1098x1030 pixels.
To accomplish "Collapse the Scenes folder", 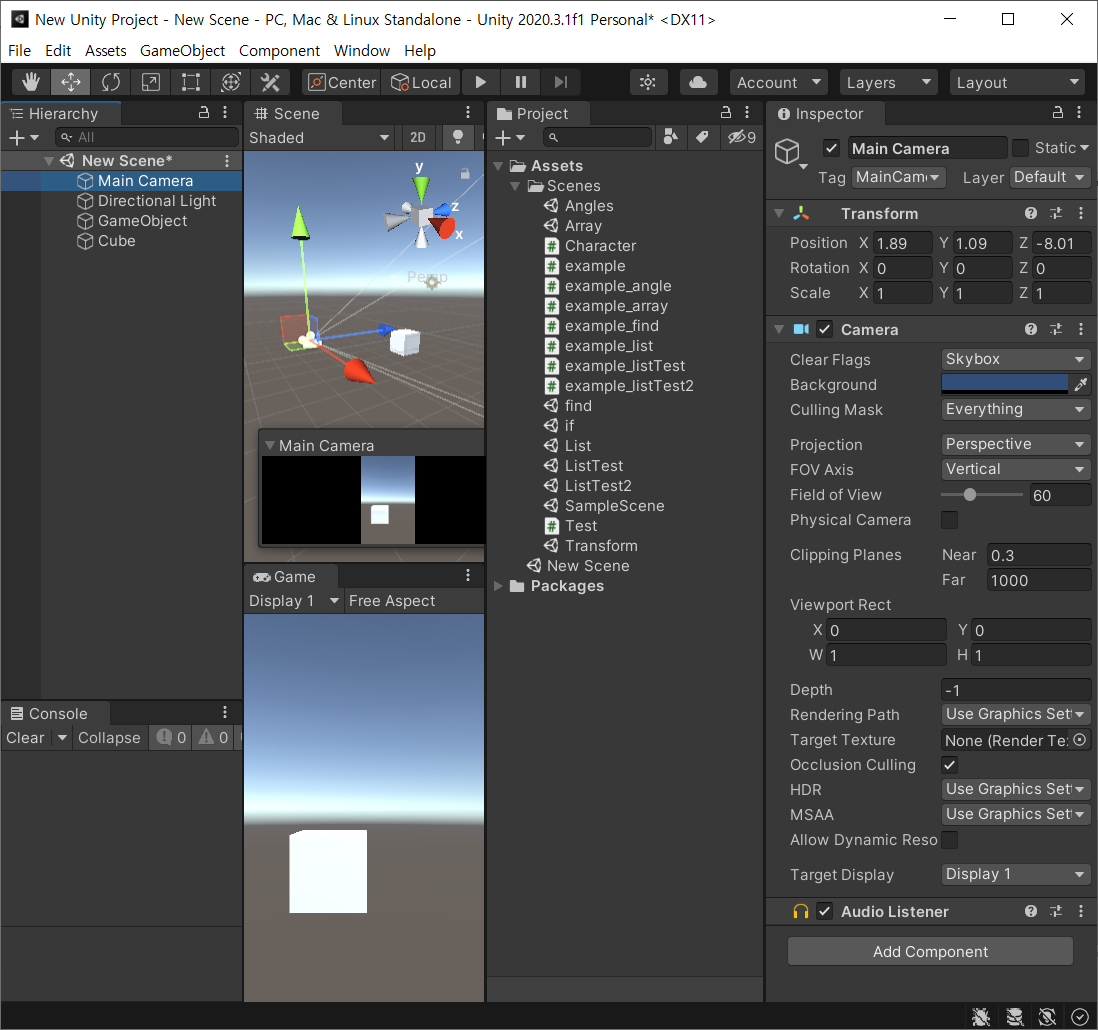I will 515,186.
